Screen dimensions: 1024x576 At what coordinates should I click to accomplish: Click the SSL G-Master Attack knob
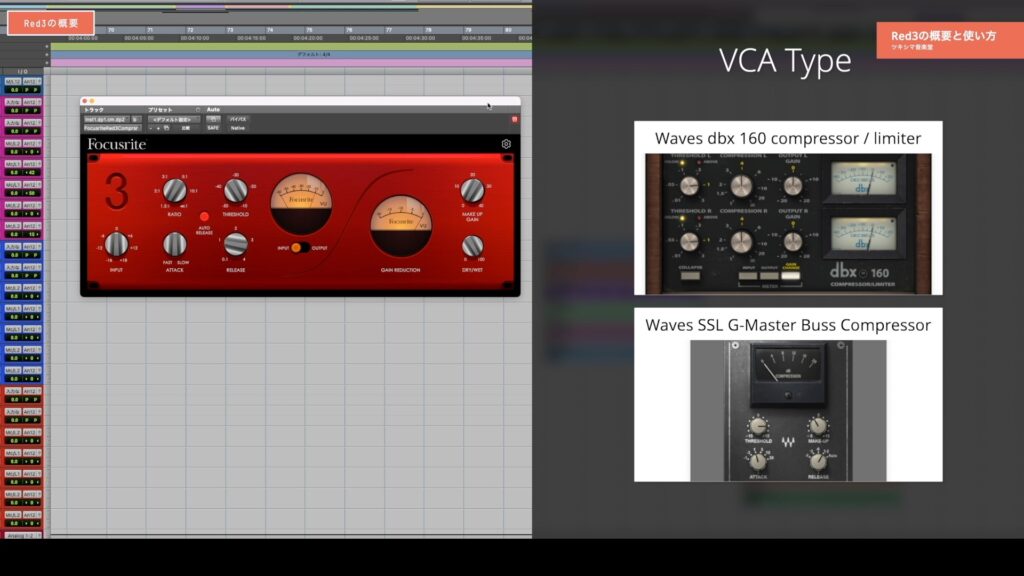click(758, 462)
